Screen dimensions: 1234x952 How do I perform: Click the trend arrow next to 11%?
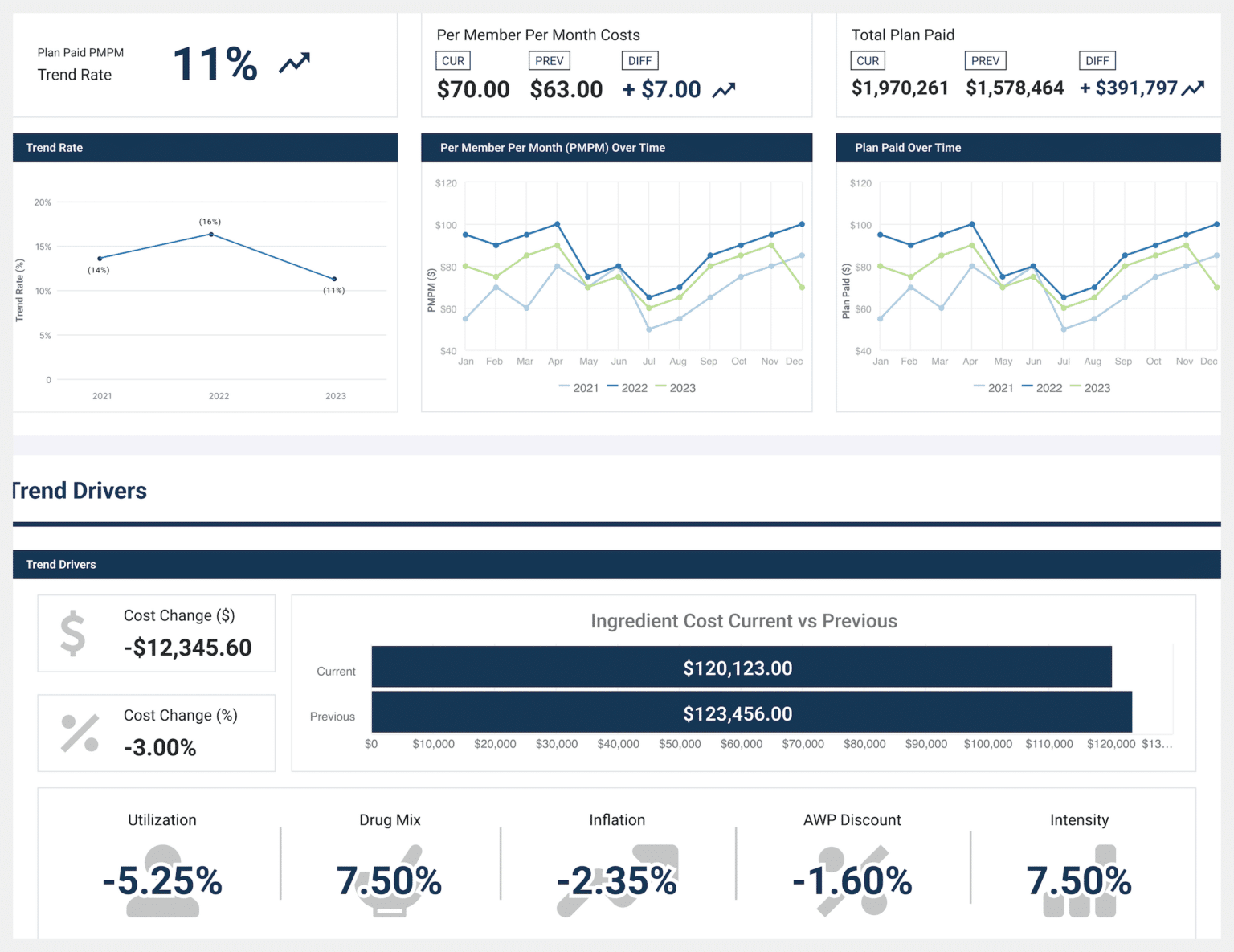point(294,62)
